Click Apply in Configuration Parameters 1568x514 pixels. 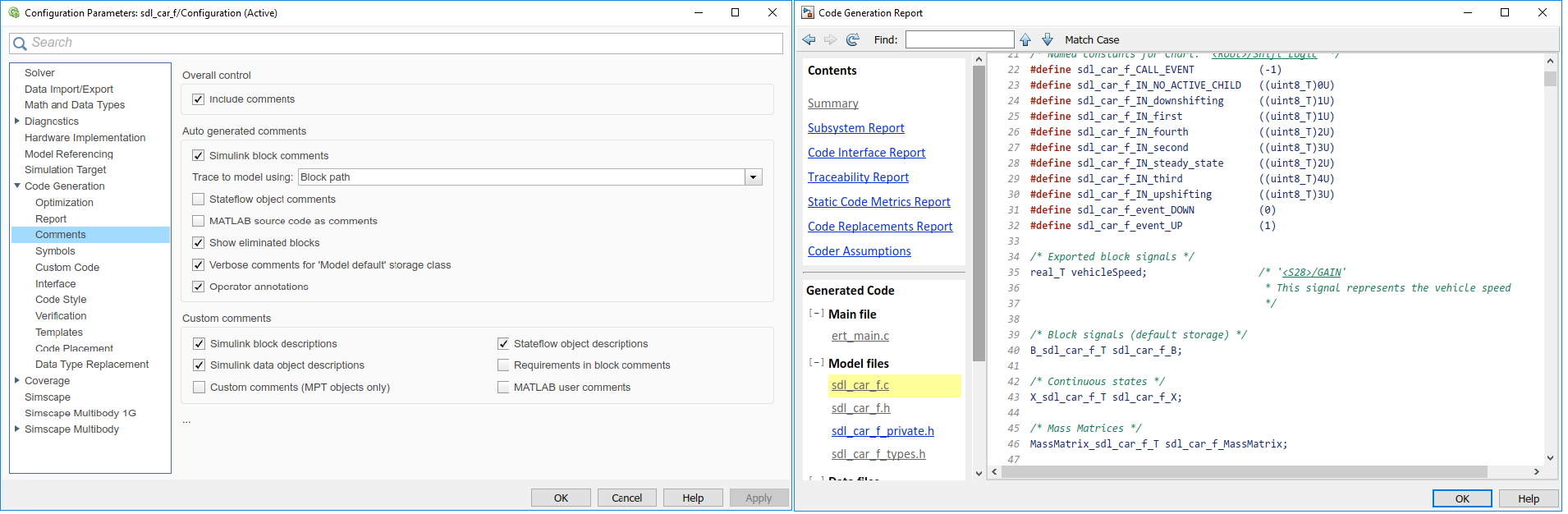point(758,498)
